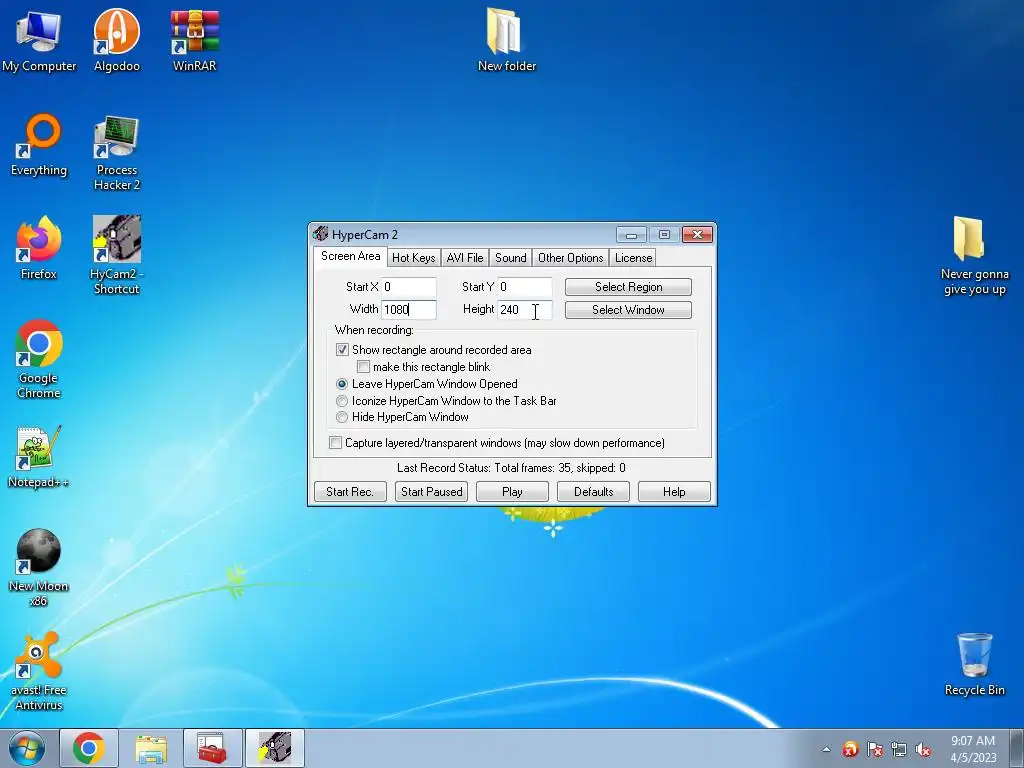Launch Everything search shortcut
Screen dimensions: 1024x768
pyautogui.click(x=39, y=145)
